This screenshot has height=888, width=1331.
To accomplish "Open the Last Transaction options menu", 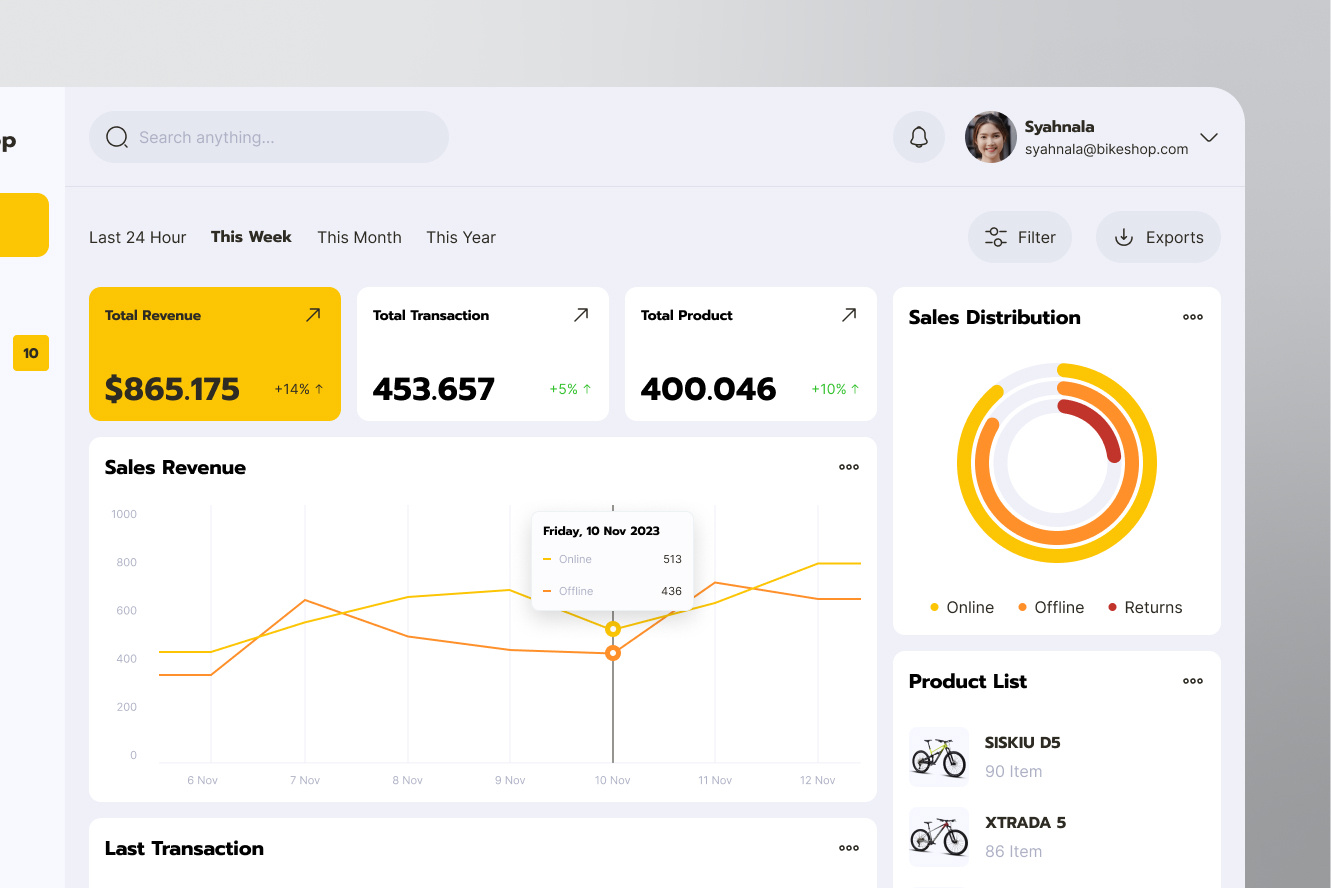I will coord(848,848).
